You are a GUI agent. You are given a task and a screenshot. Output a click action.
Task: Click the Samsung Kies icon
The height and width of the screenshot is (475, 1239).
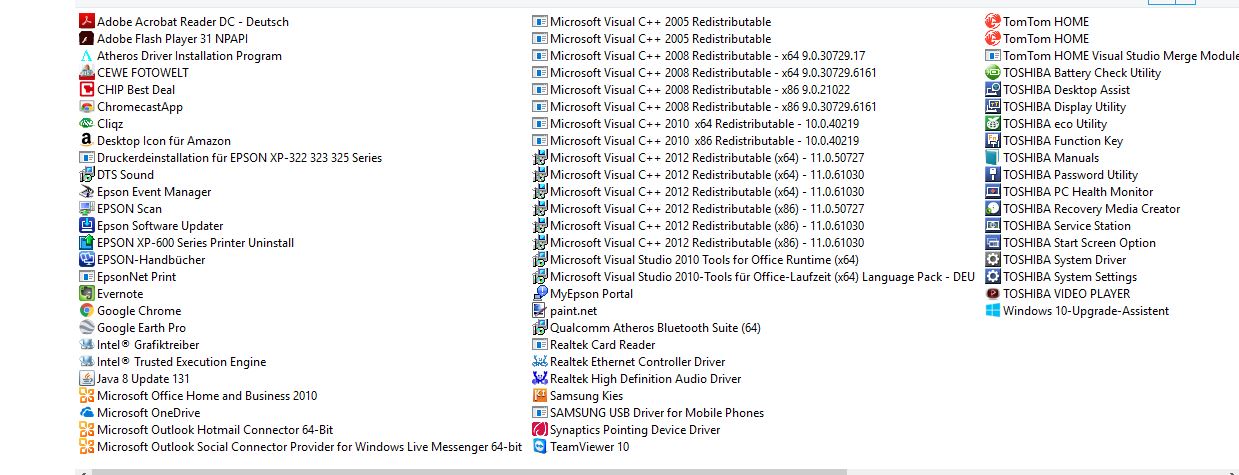pyautogui.click(x=540, y=395)
